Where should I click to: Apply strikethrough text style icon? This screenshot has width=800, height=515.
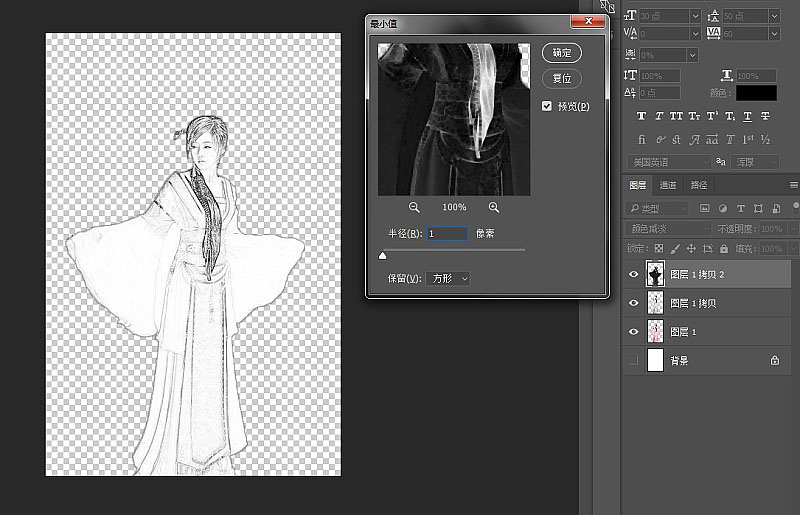[x=765, y=116]
